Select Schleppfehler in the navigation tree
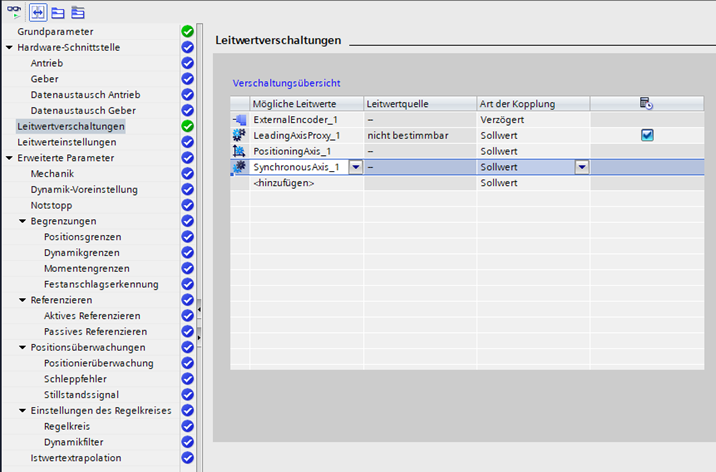Screen dimensions: 716x472 click(75, 379)
